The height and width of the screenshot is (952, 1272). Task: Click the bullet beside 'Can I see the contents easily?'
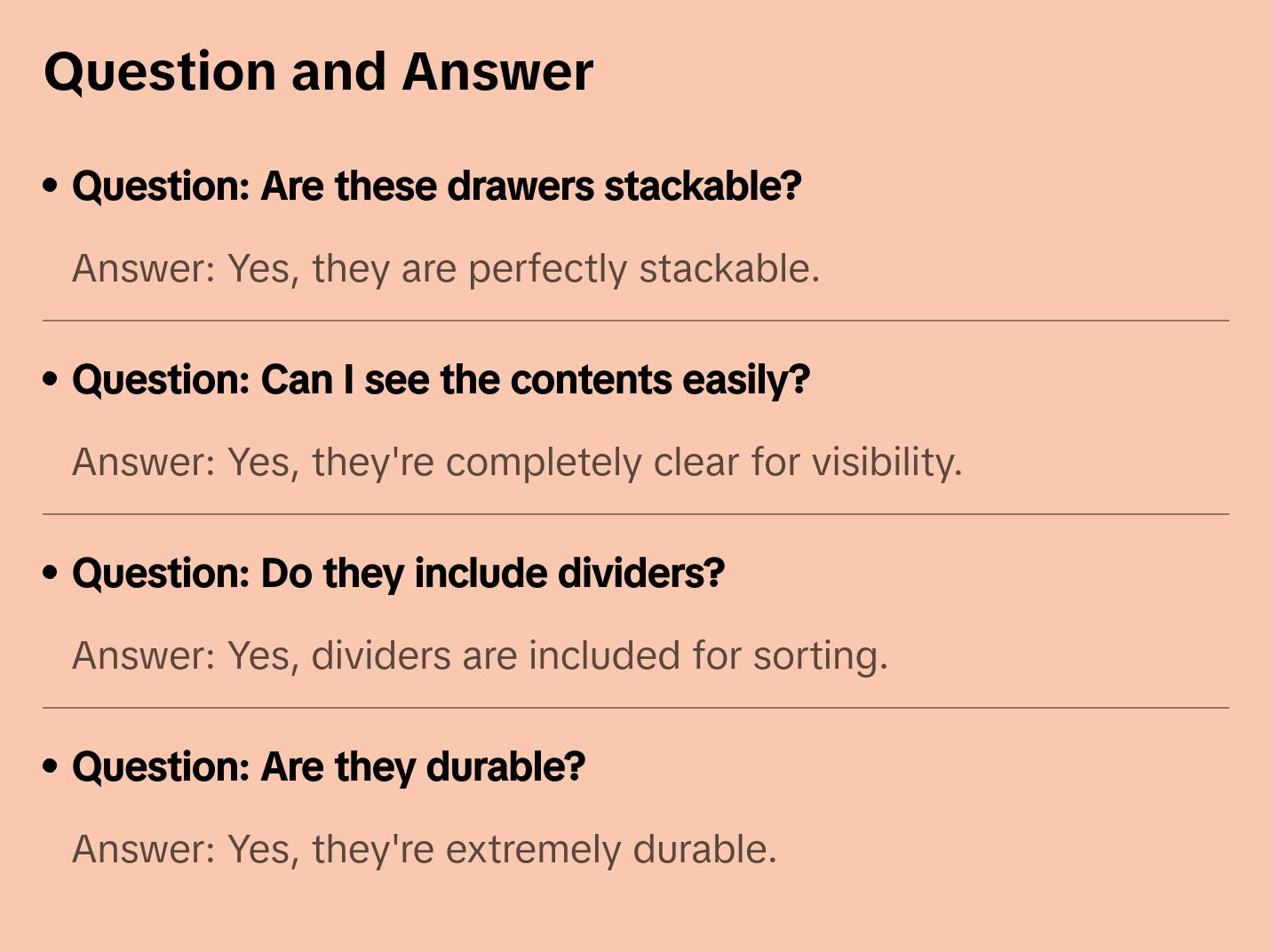tap(51, 380)
